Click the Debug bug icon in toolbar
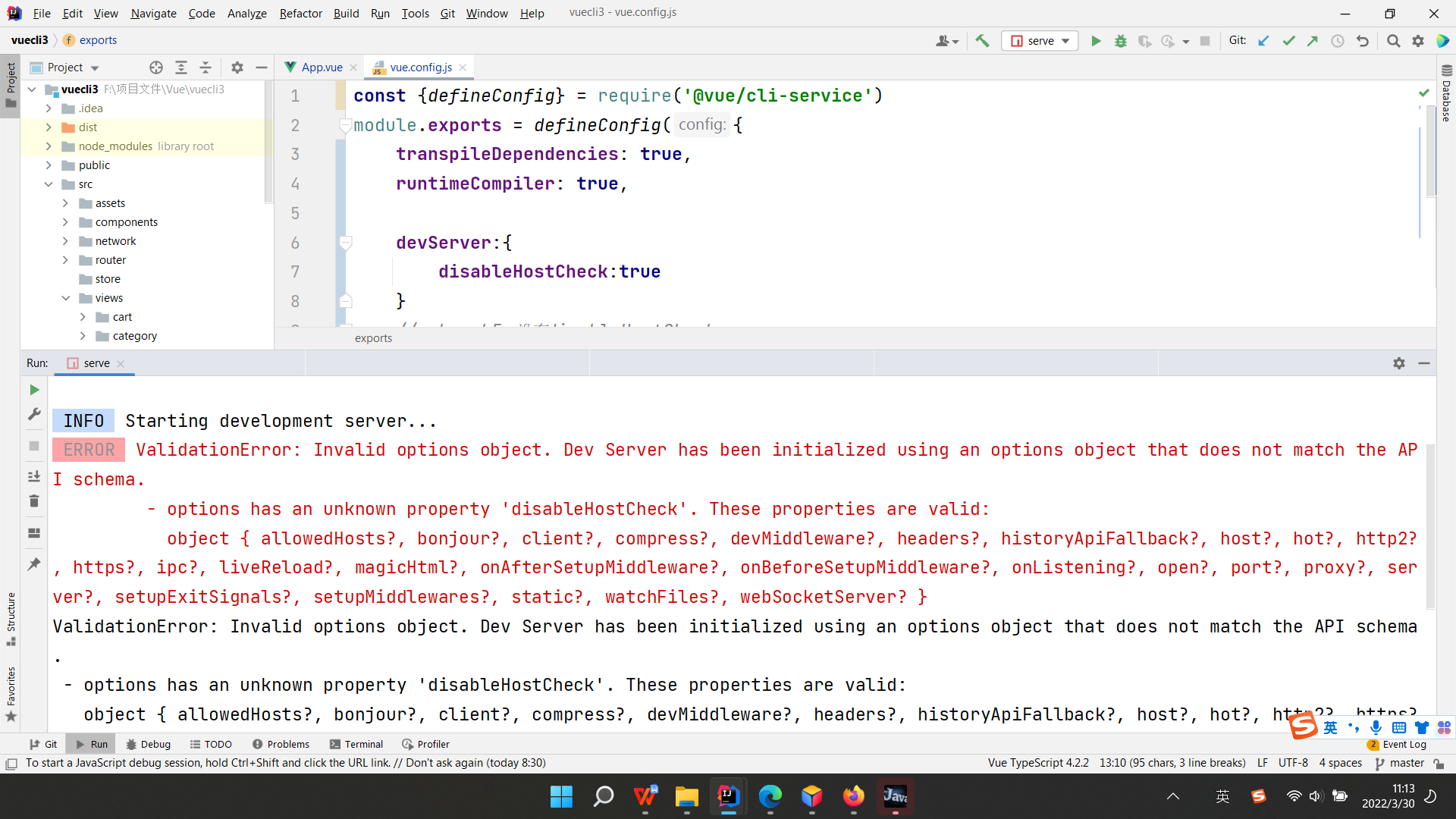The width and height of the screenshot is (1456, 819). pos(1120,41)
